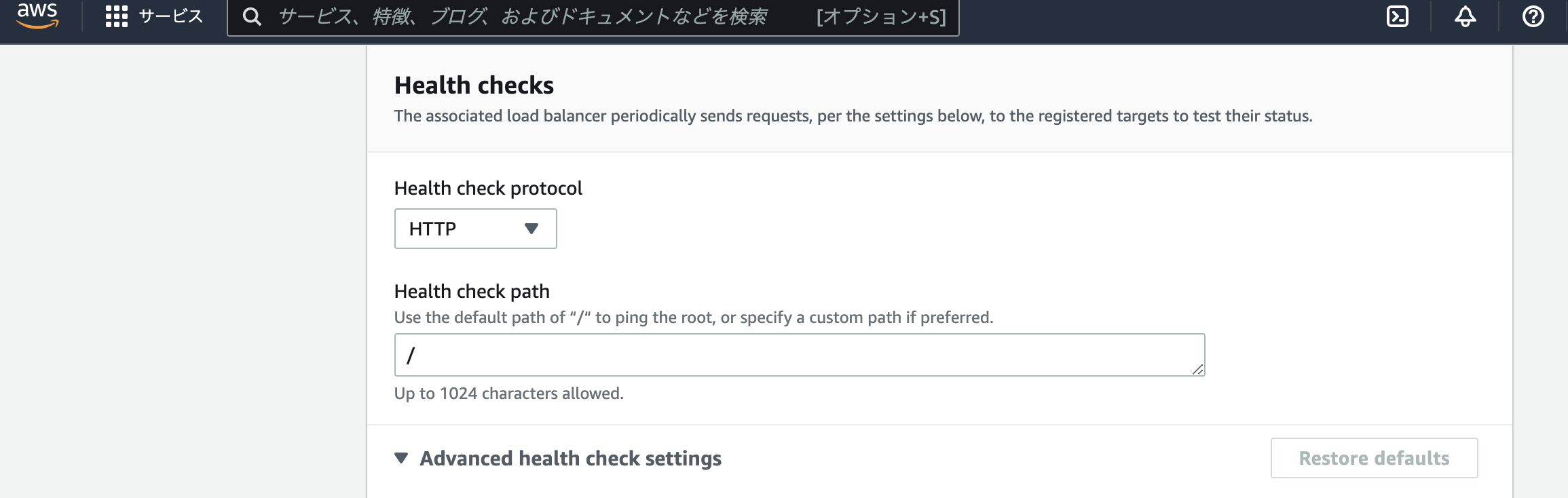The image size is (1568, 498).
Task: Click into the Health check path field
Action: point(798,355)
